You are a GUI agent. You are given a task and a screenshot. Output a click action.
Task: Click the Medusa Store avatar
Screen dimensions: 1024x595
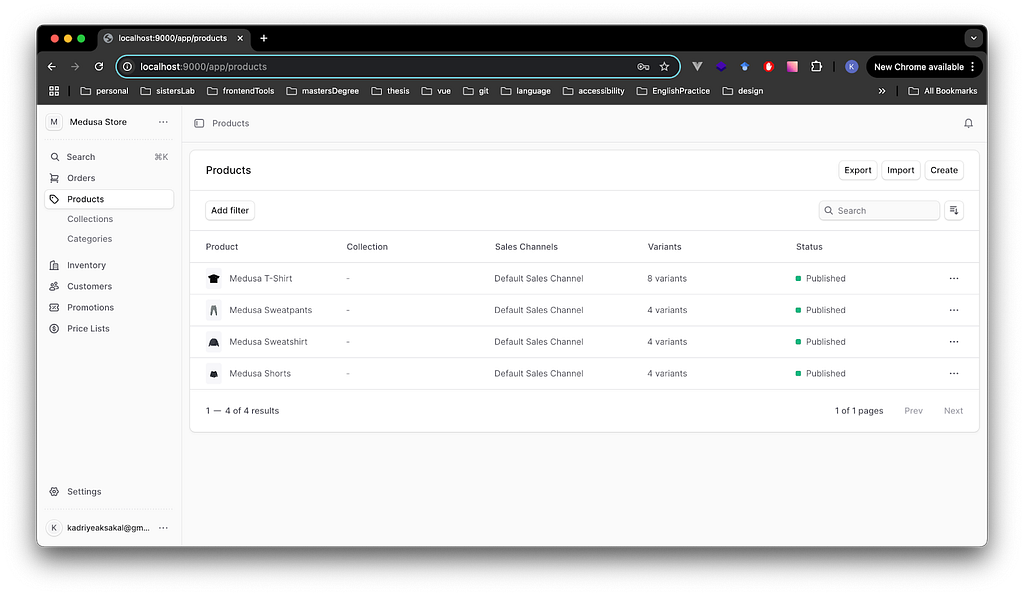54,122
